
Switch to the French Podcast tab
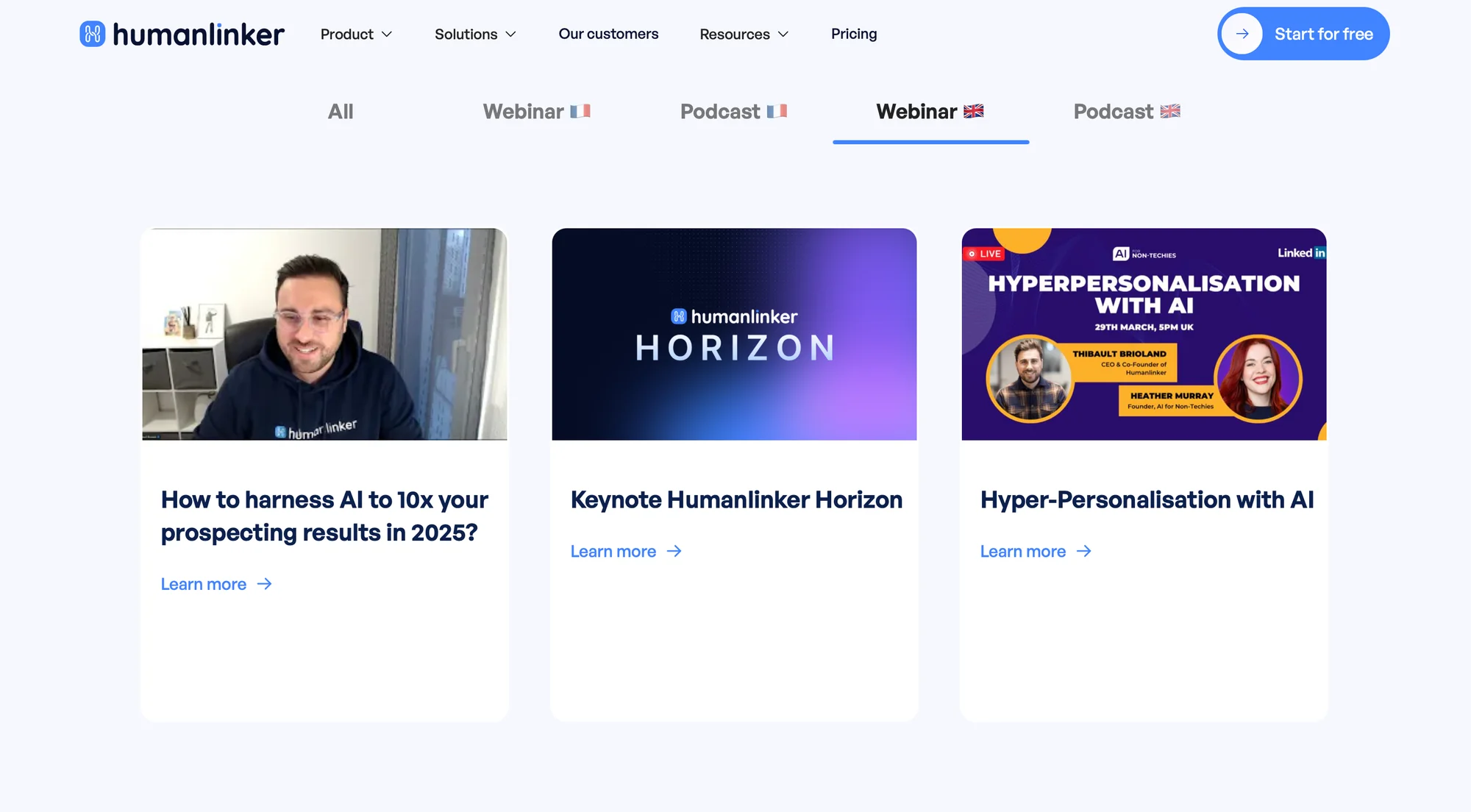tap(734, 112)
